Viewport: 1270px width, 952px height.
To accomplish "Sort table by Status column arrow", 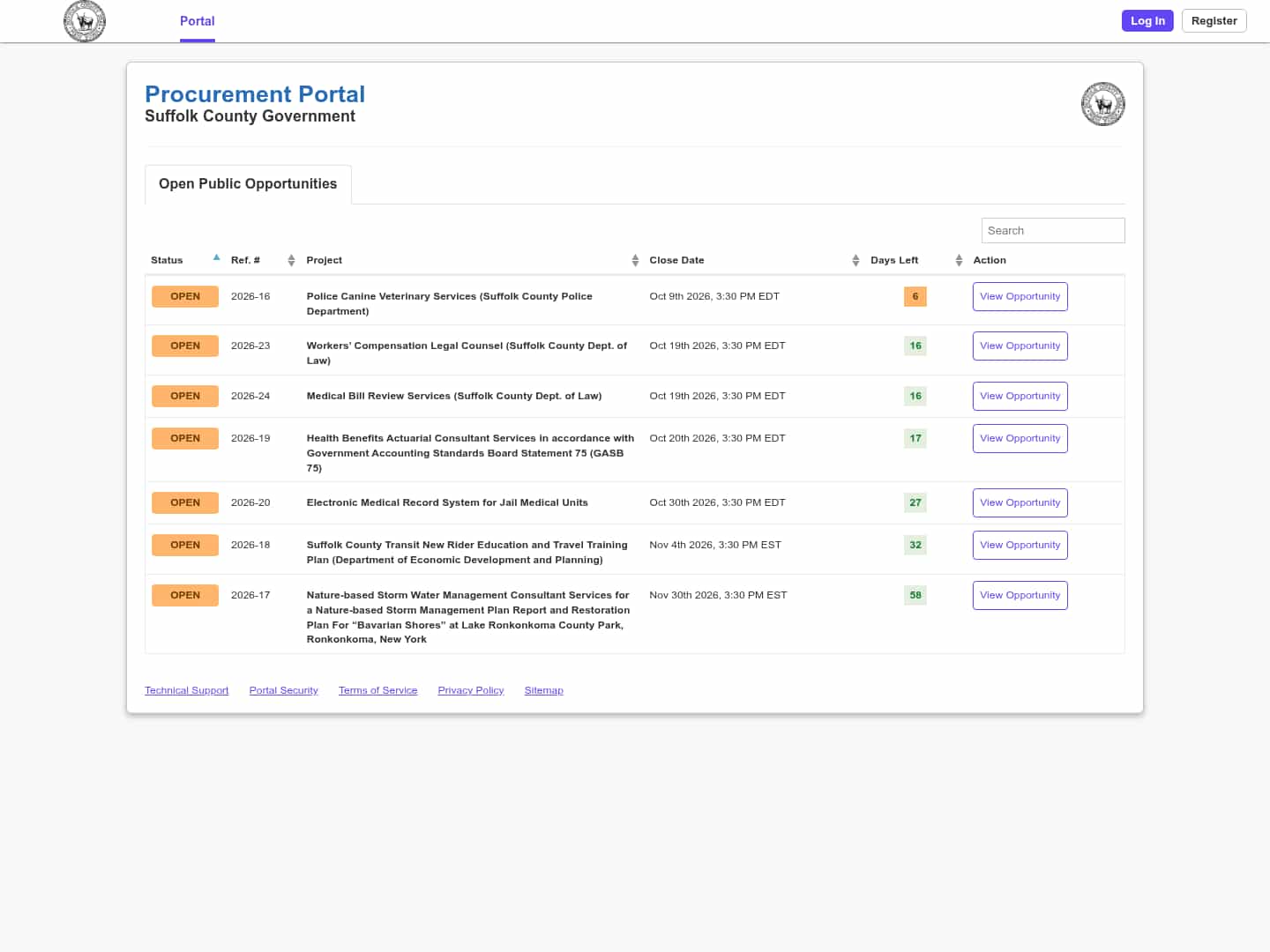I will 216,258.
